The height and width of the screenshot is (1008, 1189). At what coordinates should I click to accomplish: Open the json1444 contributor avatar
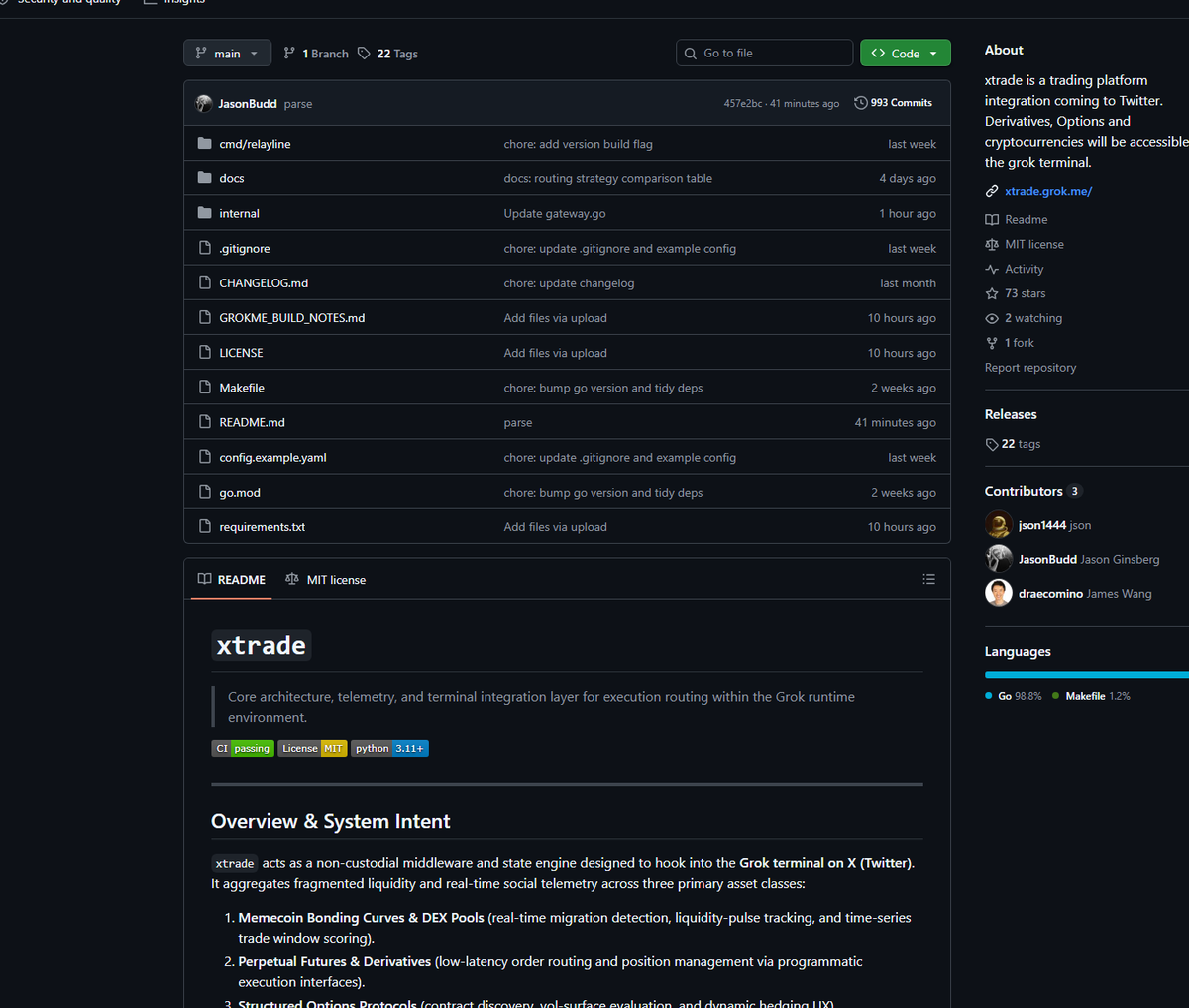(999, 525)
